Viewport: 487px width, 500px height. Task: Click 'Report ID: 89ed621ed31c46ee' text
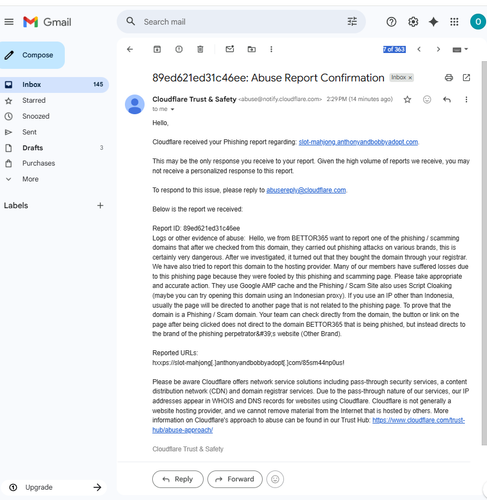[196, 228]
